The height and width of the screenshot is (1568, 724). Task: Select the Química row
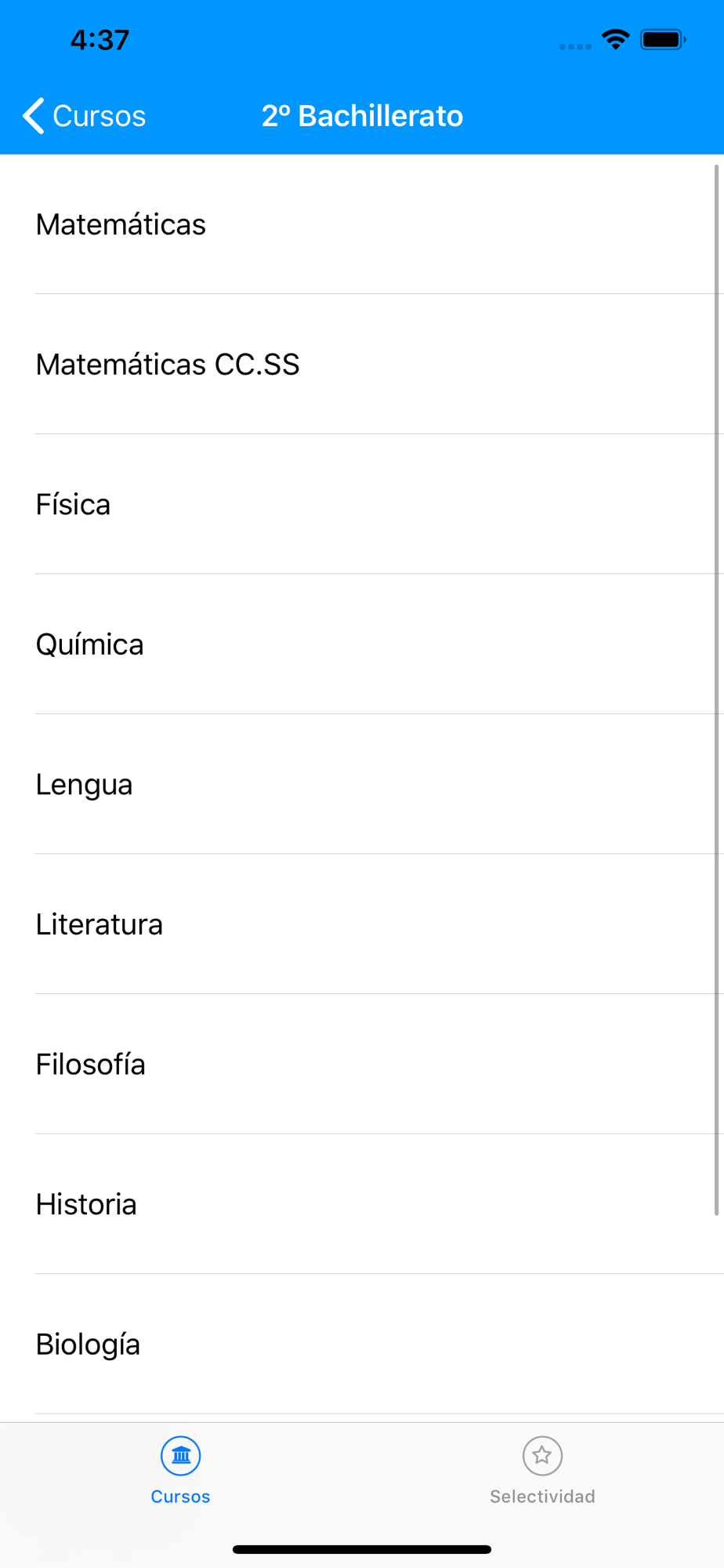pyautogui.click(x=362, y=644)
